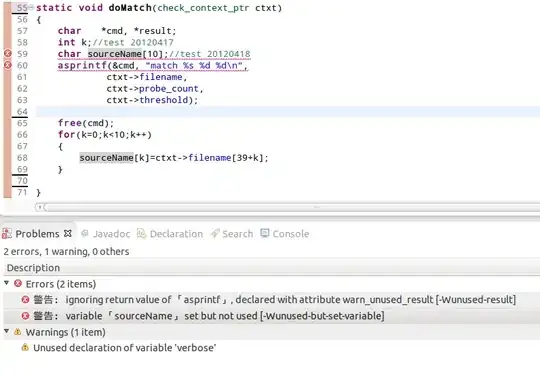
Task: Select the Warnings (1 item) group row
Action: tap(272, 332)
